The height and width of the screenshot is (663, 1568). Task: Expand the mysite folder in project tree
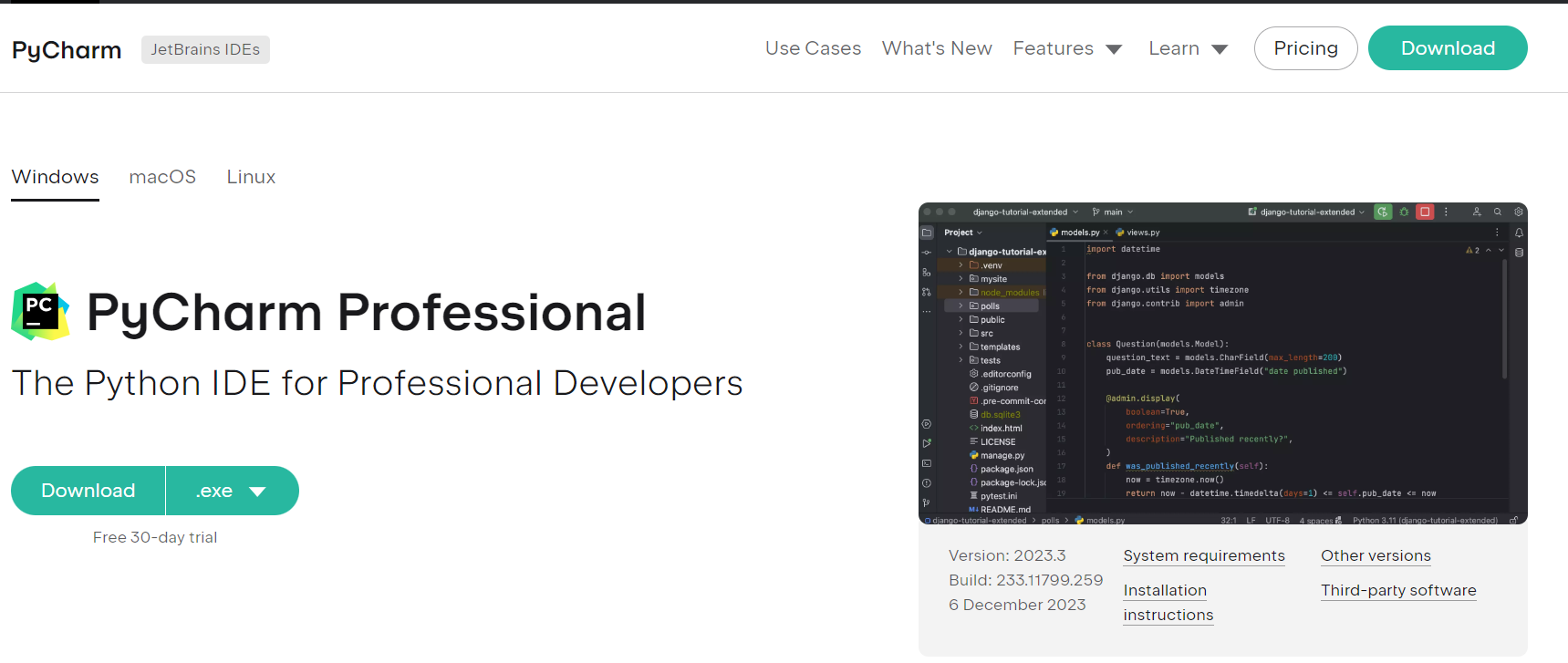pos(961,279)
